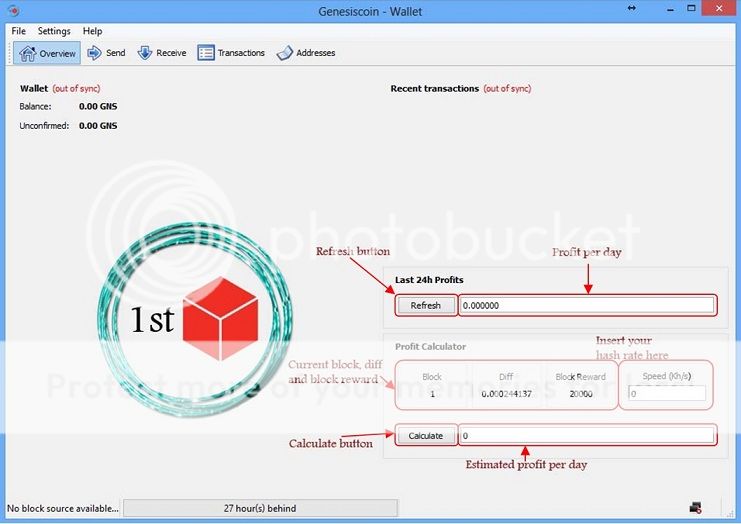
Task: Click the 'No block source available...' status text
Action: click(x=62, y=508)
